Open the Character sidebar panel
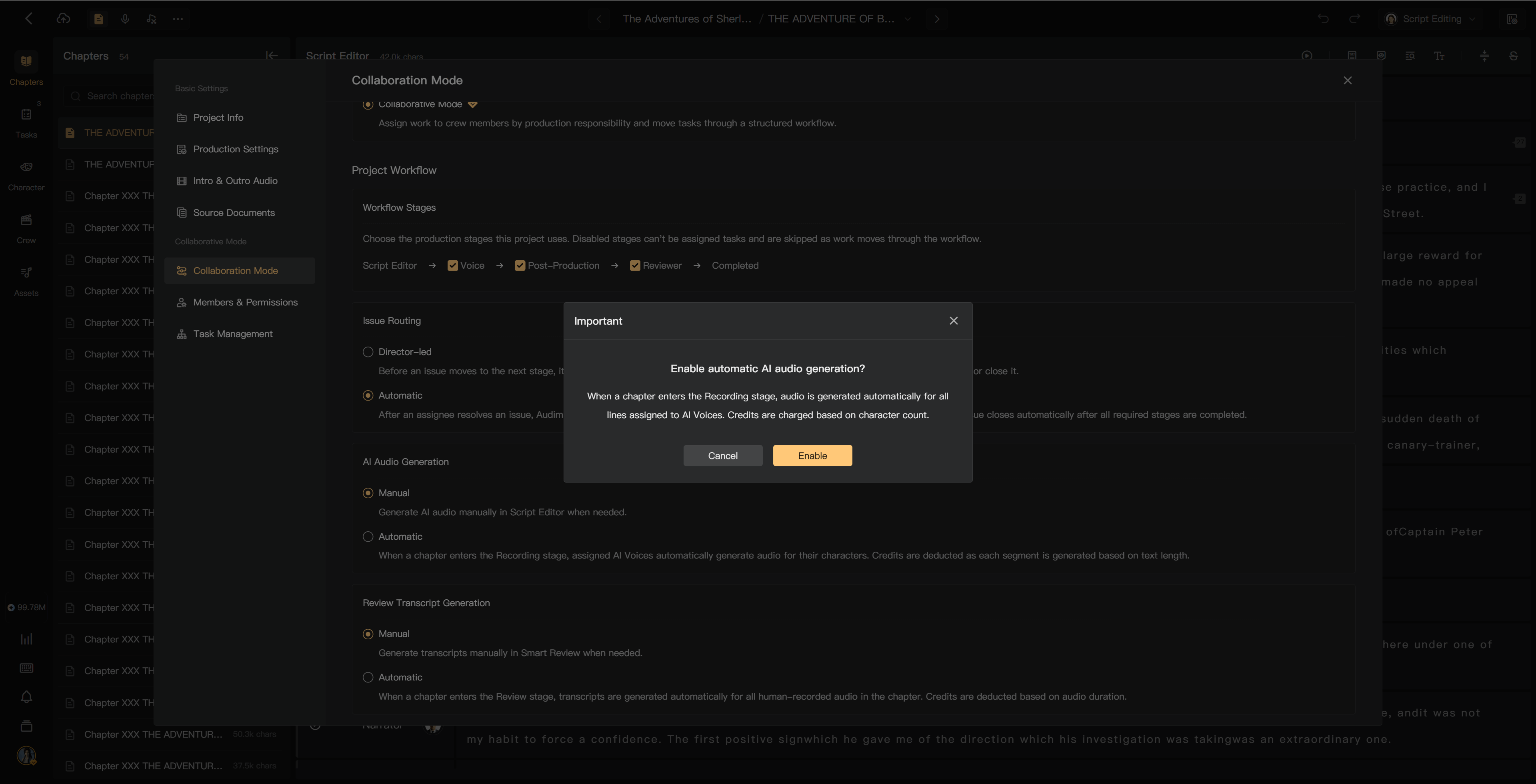 [x=26, y=176]
